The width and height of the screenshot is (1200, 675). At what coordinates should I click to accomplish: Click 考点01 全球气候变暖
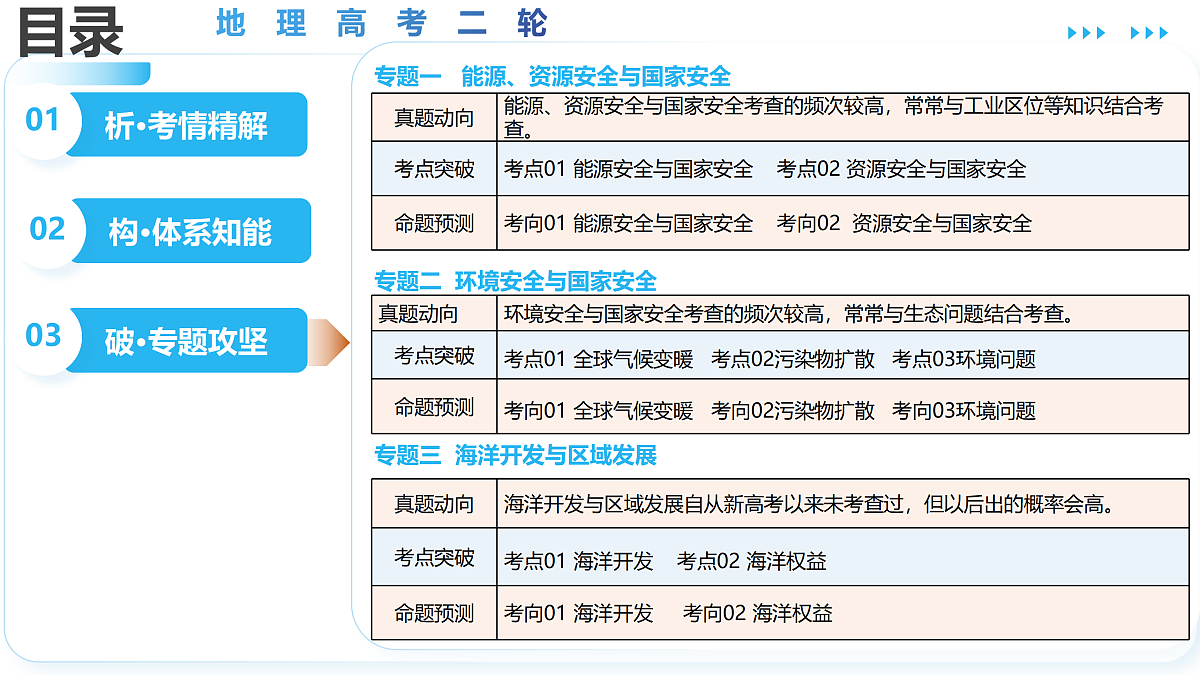(598, 359)
